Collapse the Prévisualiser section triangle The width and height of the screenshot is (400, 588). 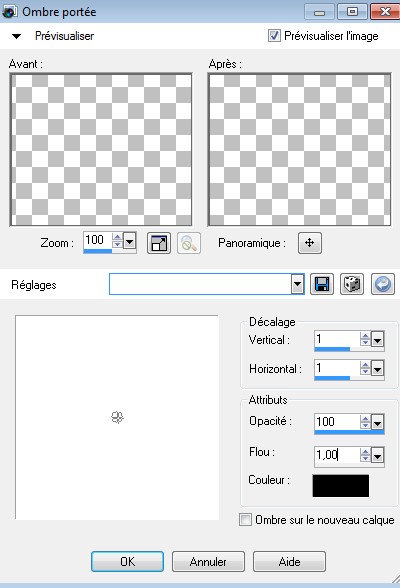[16, 36]
